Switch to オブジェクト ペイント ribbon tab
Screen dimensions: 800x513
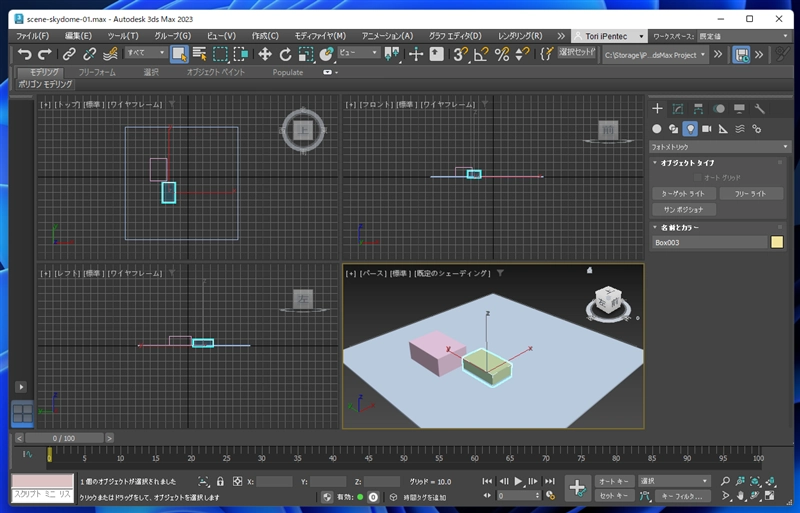(x=215, y=72)
